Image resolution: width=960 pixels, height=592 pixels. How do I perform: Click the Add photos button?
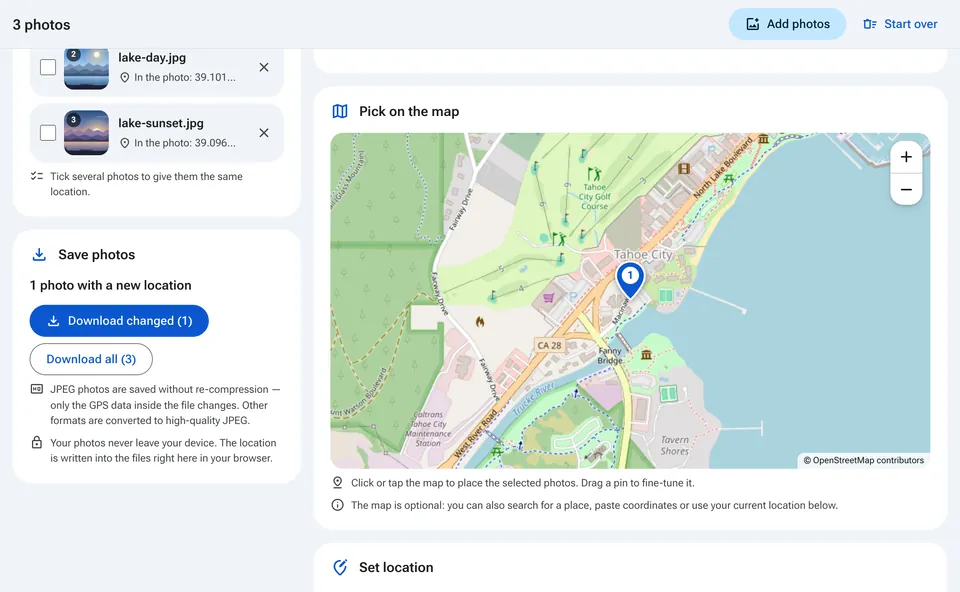pyautogui.click(x=787, y=24)
